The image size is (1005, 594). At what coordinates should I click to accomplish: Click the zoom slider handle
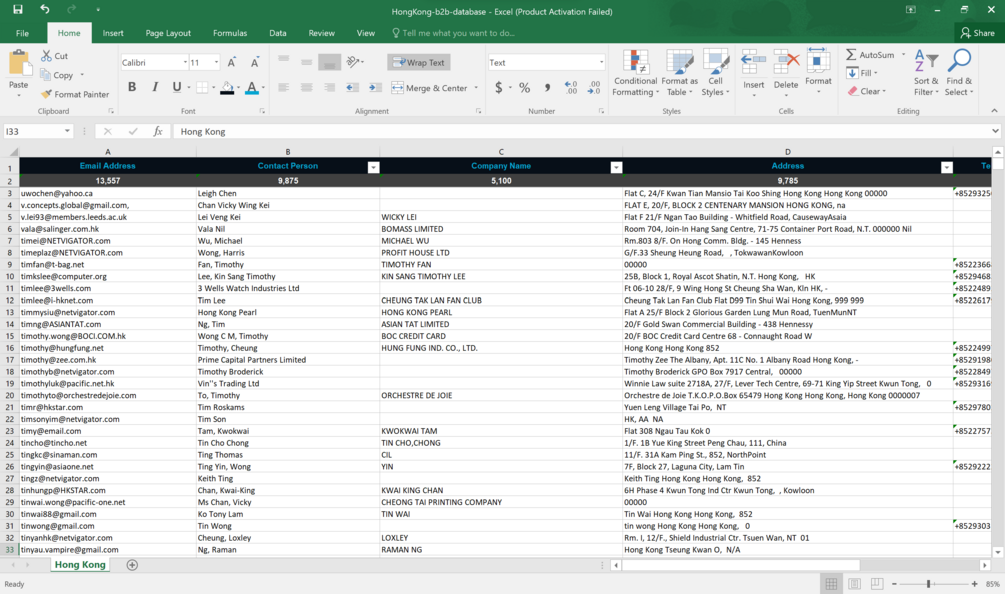coord(928,584)
